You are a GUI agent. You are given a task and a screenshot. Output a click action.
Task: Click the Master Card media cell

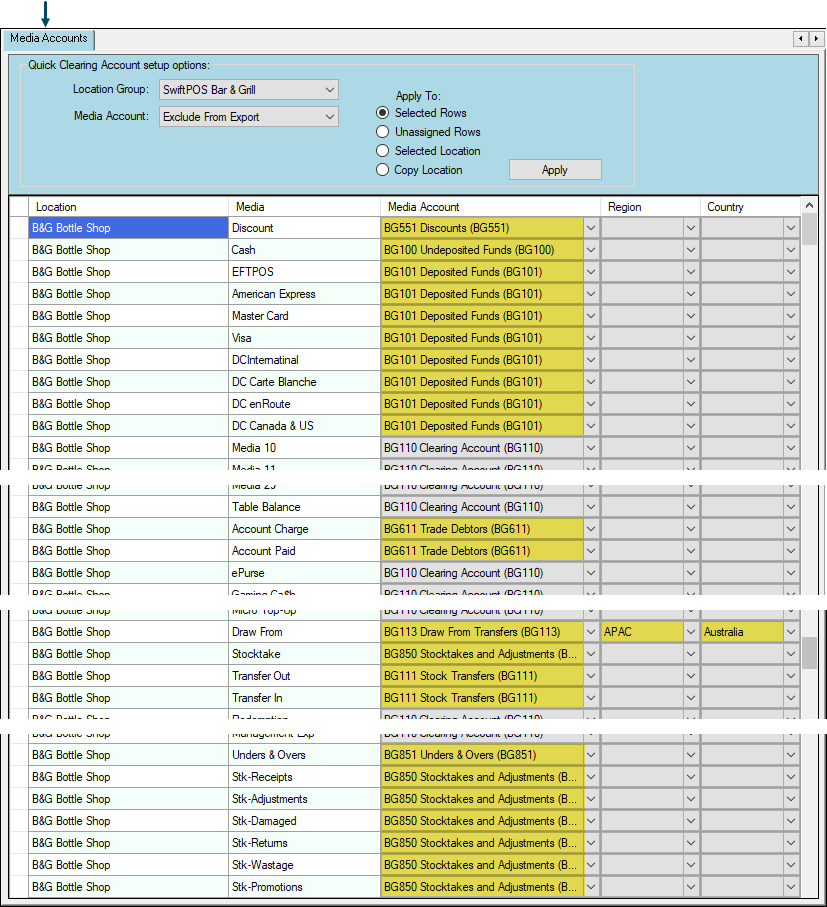pyautogui.click(x=304, y=316)
